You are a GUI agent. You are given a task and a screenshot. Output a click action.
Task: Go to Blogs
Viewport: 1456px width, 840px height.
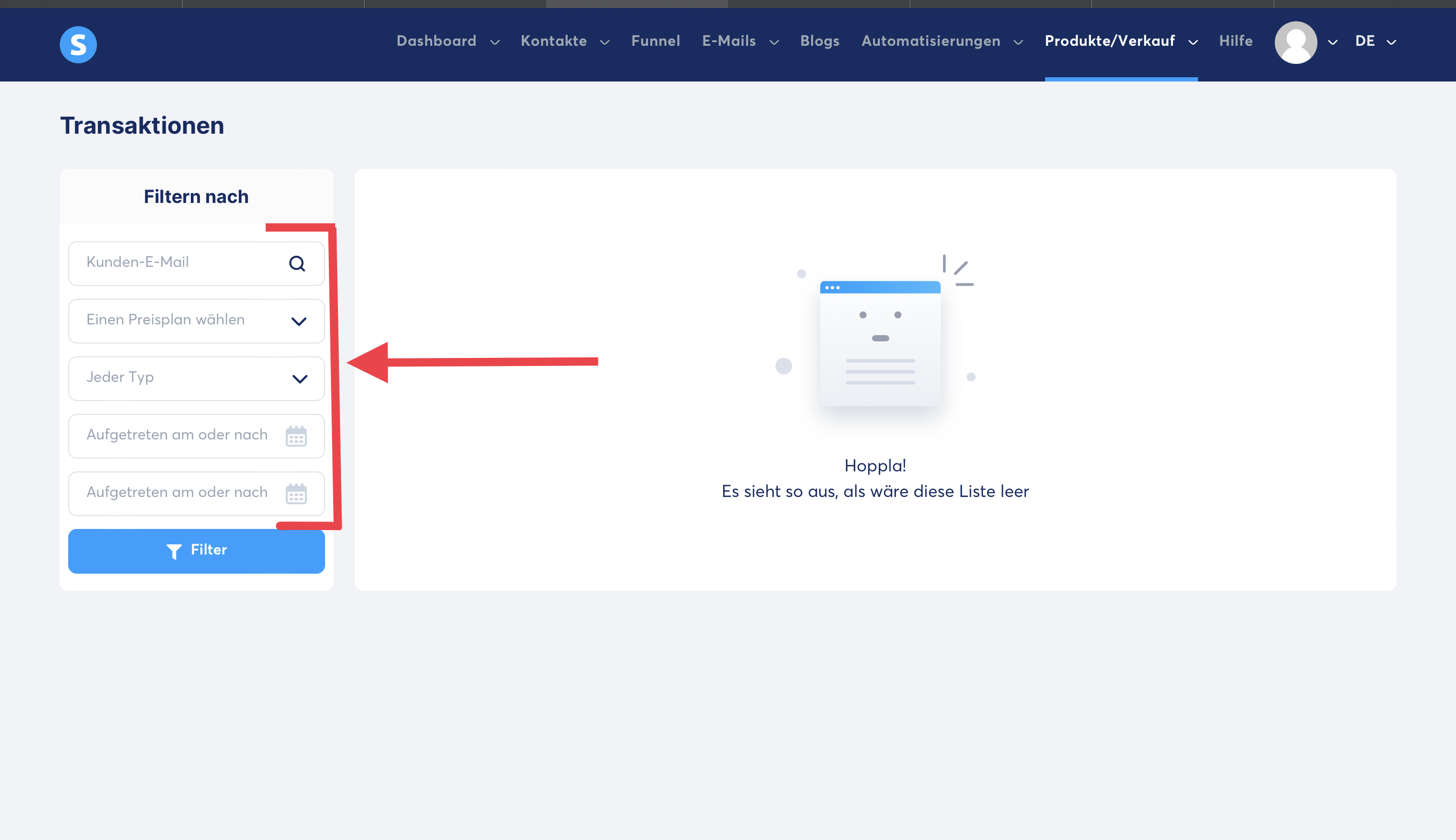(x=820, y=42)
